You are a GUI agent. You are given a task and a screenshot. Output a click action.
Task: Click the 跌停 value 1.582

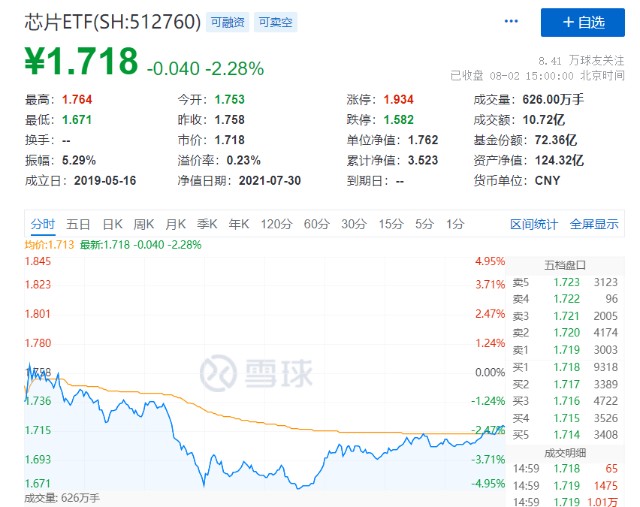point(398,120)
